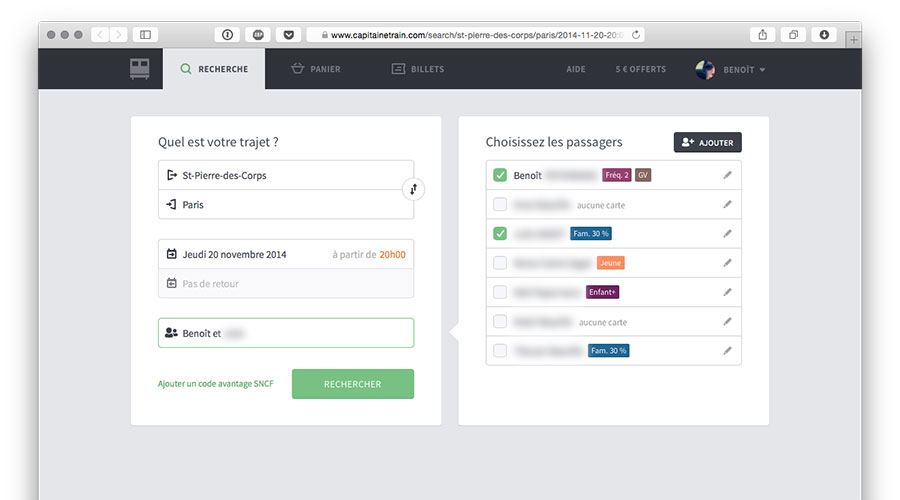This screenshot has width=900, height=500.
Task: Edit the Enfant+ passenger pencil icon
Action: tap(727, 292)
